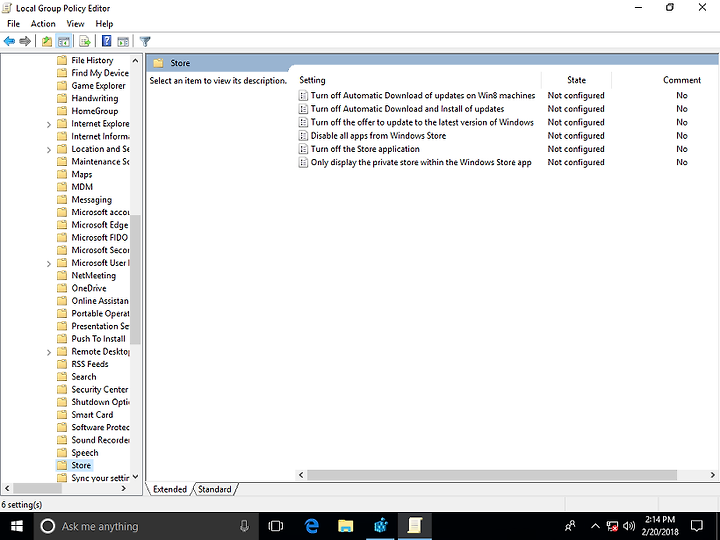Screen dimensions: 720x540
Task: Click the tree horizontal scrollbar right arrow
Action: 123,489
